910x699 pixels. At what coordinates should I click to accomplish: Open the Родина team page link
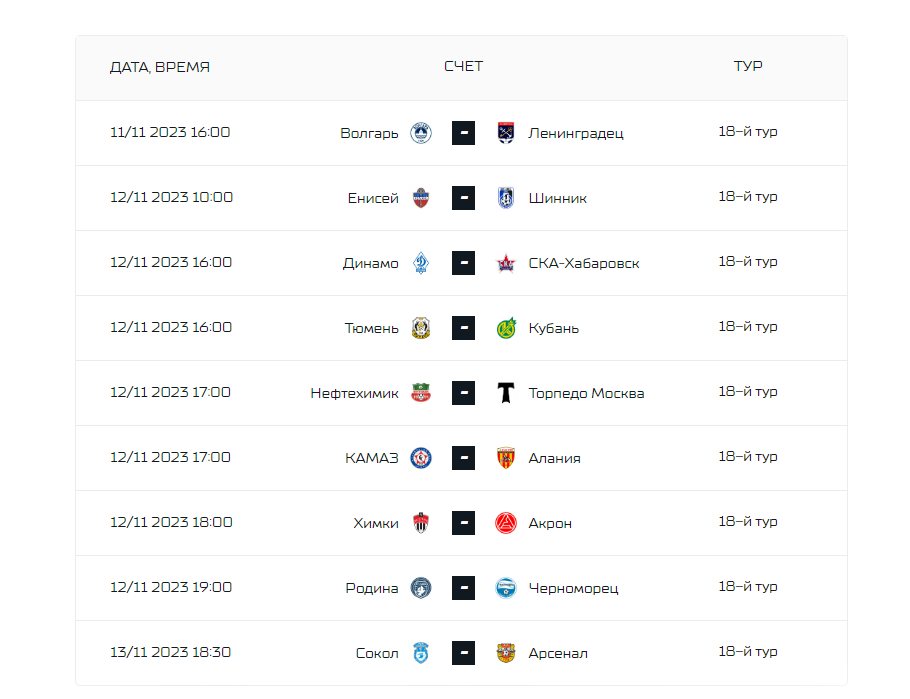click(x=372, y=589)
